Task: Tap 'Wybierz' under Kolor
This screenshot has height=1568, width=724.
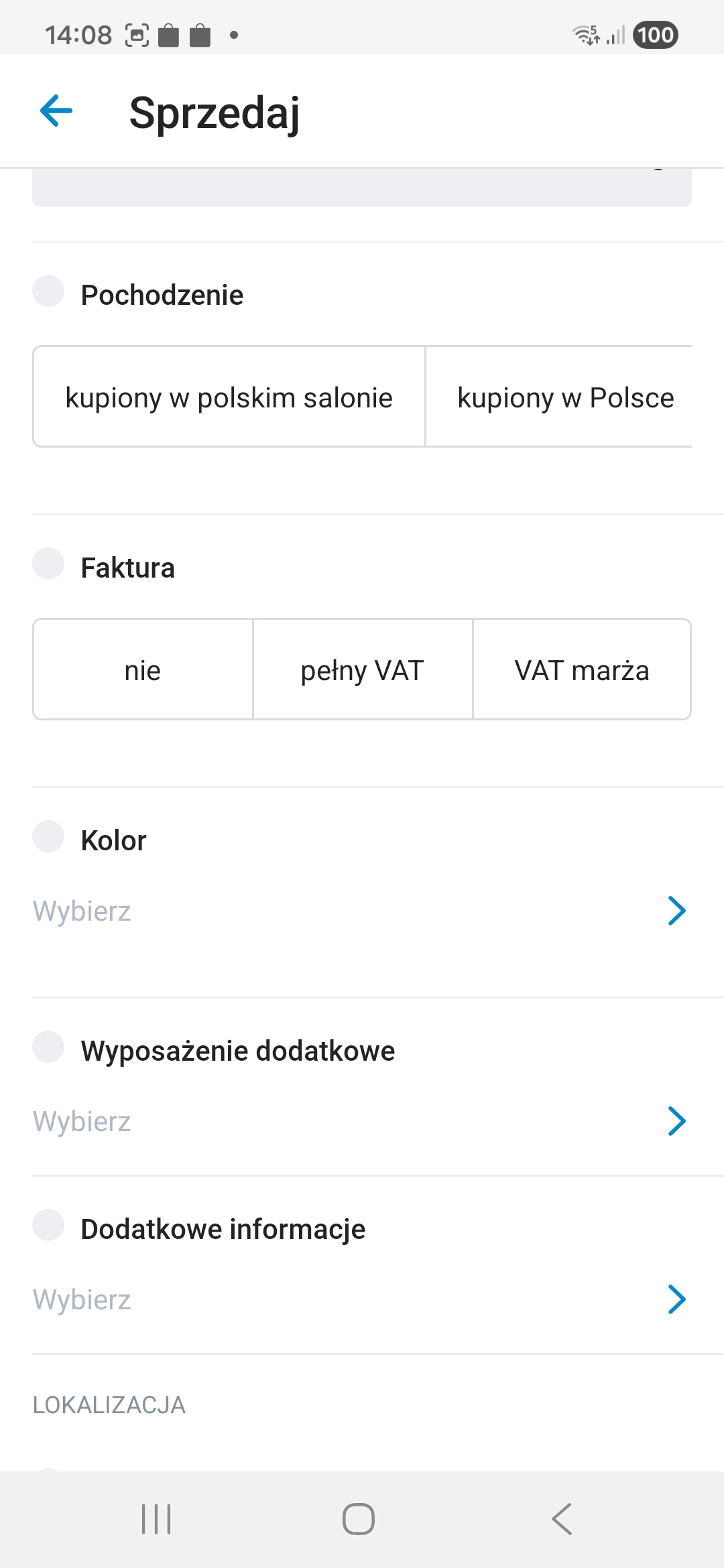Action: (x=82, y=911)
